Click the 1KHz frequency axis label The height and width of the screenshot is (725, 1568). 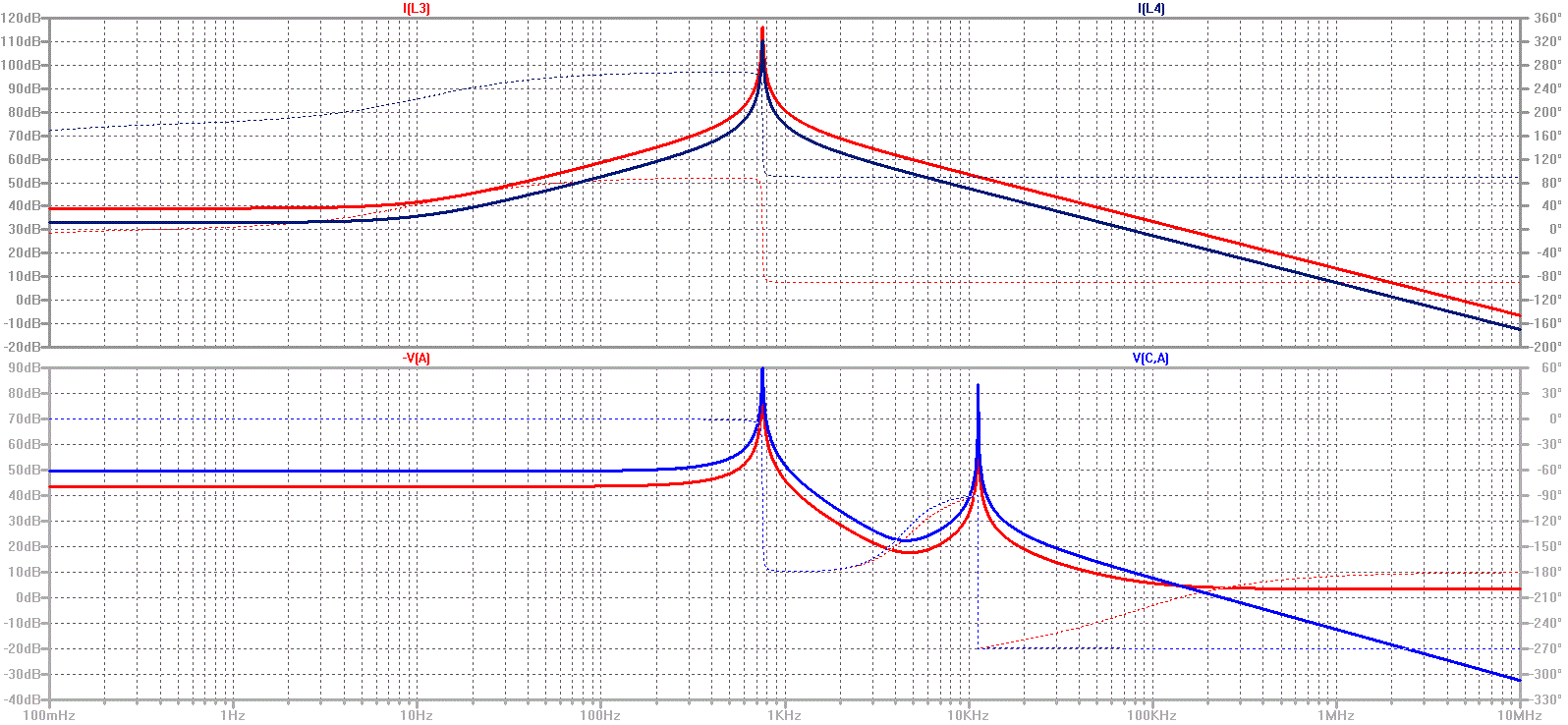[x=784, y=715]
